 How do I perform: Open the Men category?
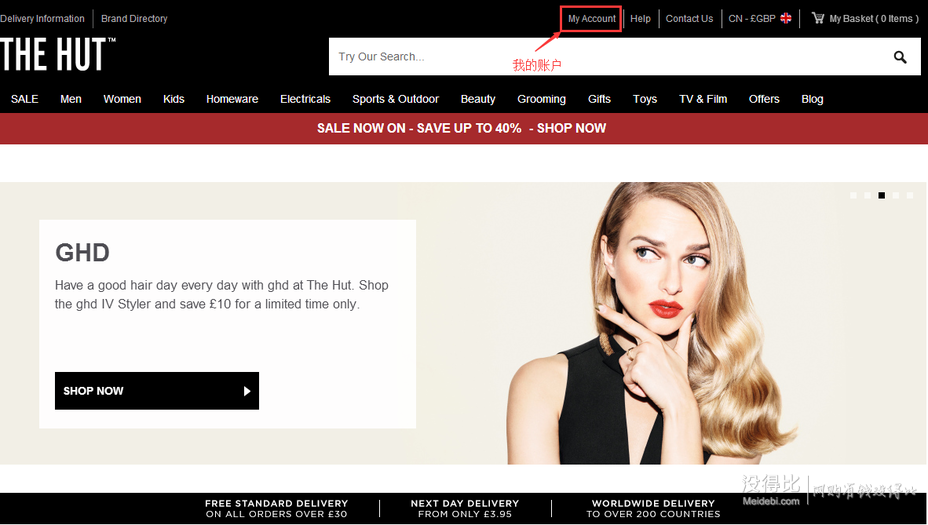coord(70,99)
